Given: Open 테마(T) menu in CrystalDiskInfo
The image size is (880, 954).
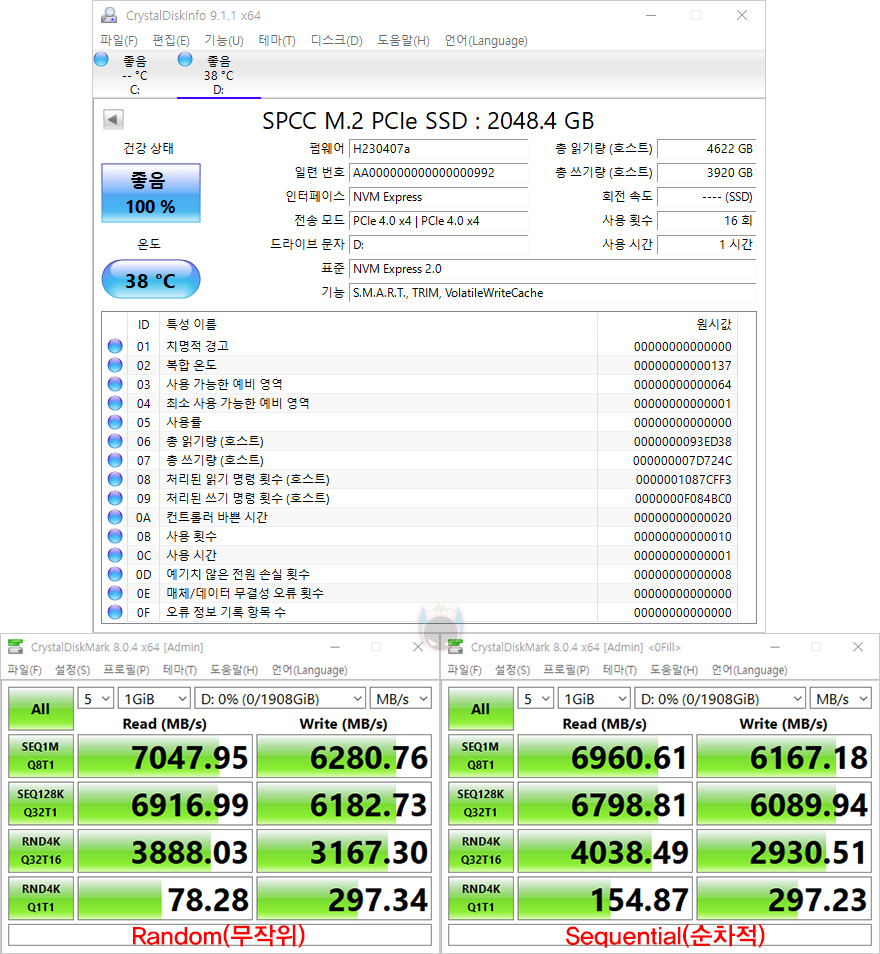Looking at the screenshot, I should click(x=277, y=40).
